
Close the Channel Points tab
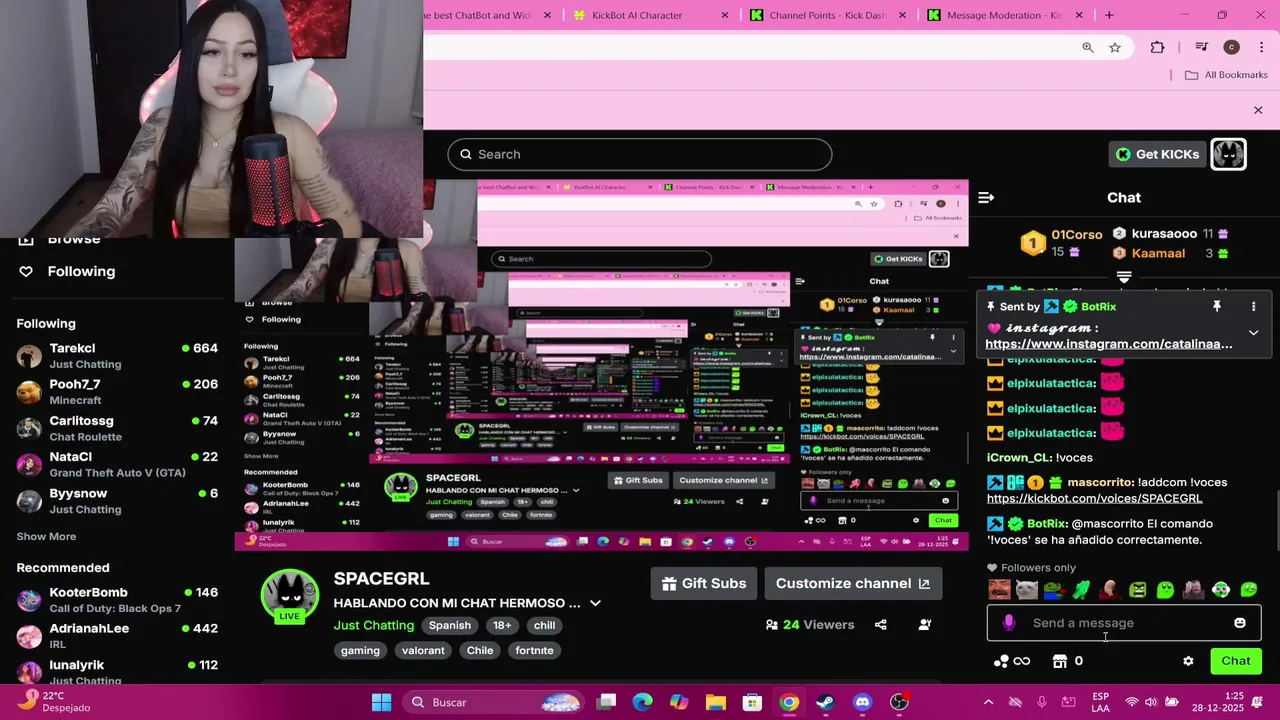pos(902,15)
